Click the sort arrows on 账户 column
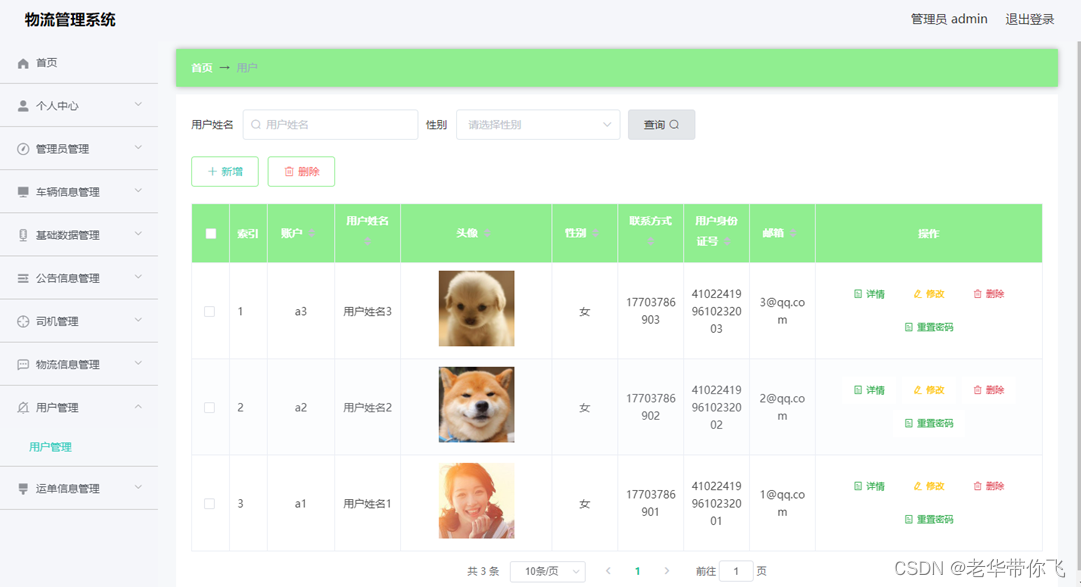Image resolution: width=1081 pixels, height=587 pixels. [312, 233]
